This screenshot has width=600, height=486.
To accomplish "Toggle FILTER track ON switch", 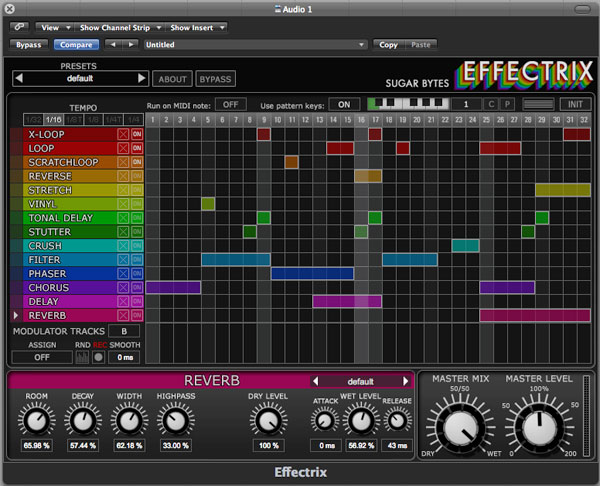I will pos(137,259).
